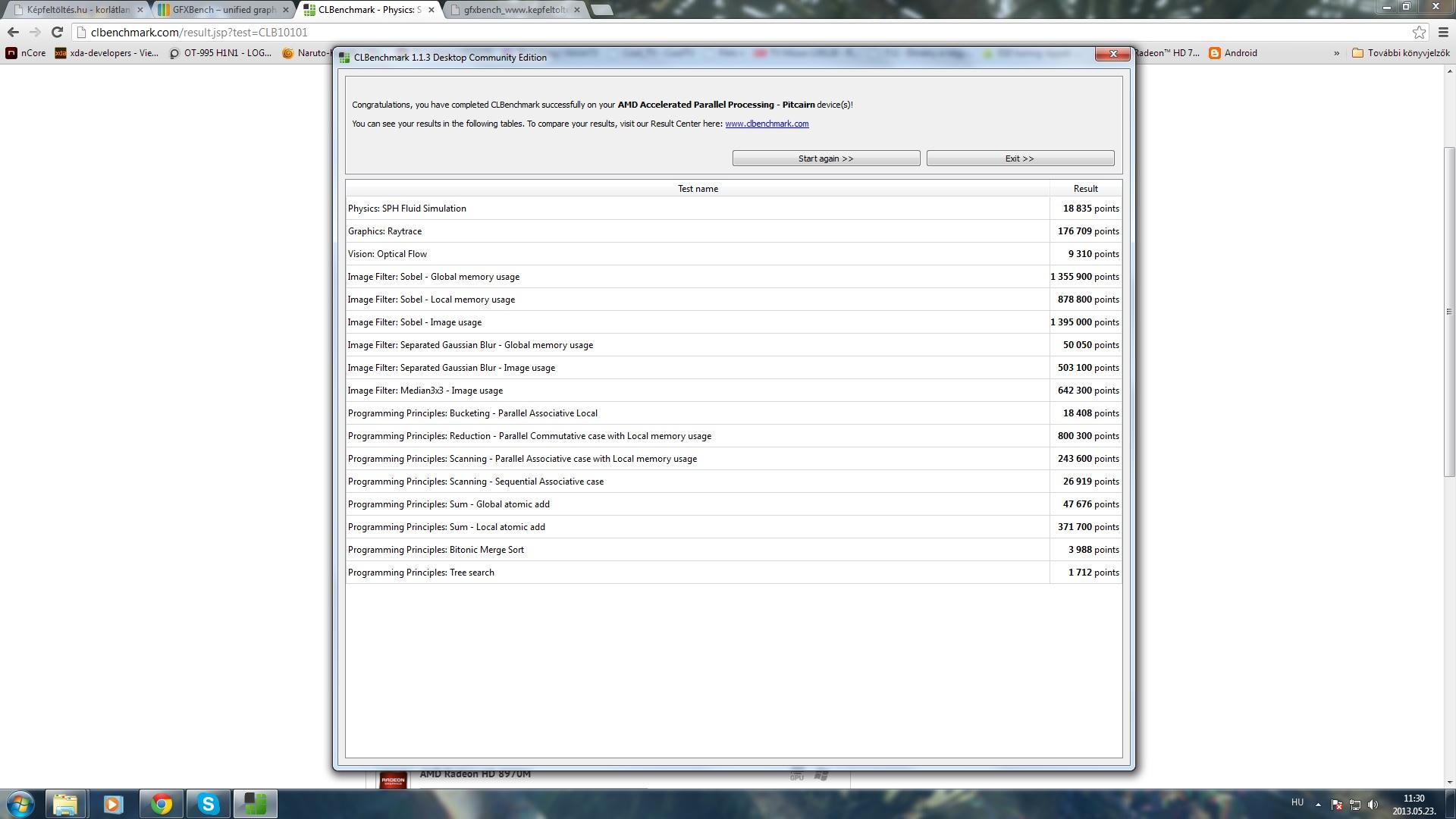Screen dimensions: 1456x819
Task: Select Bucketing - Parallel Associative Local row
Action: click(733, 413)
